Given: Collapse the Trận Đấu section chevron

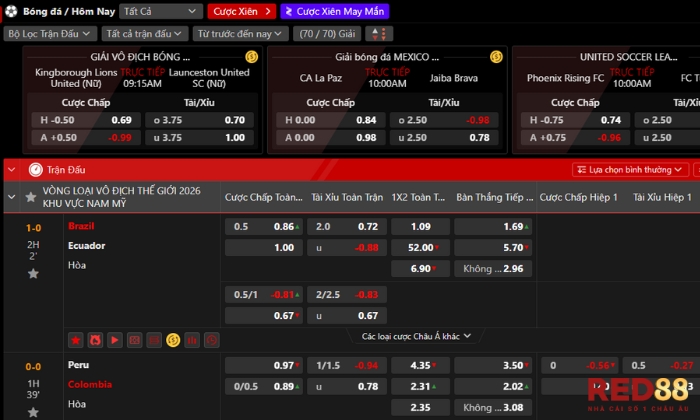Looking at the screenshot, I should (x=12, y=170).
